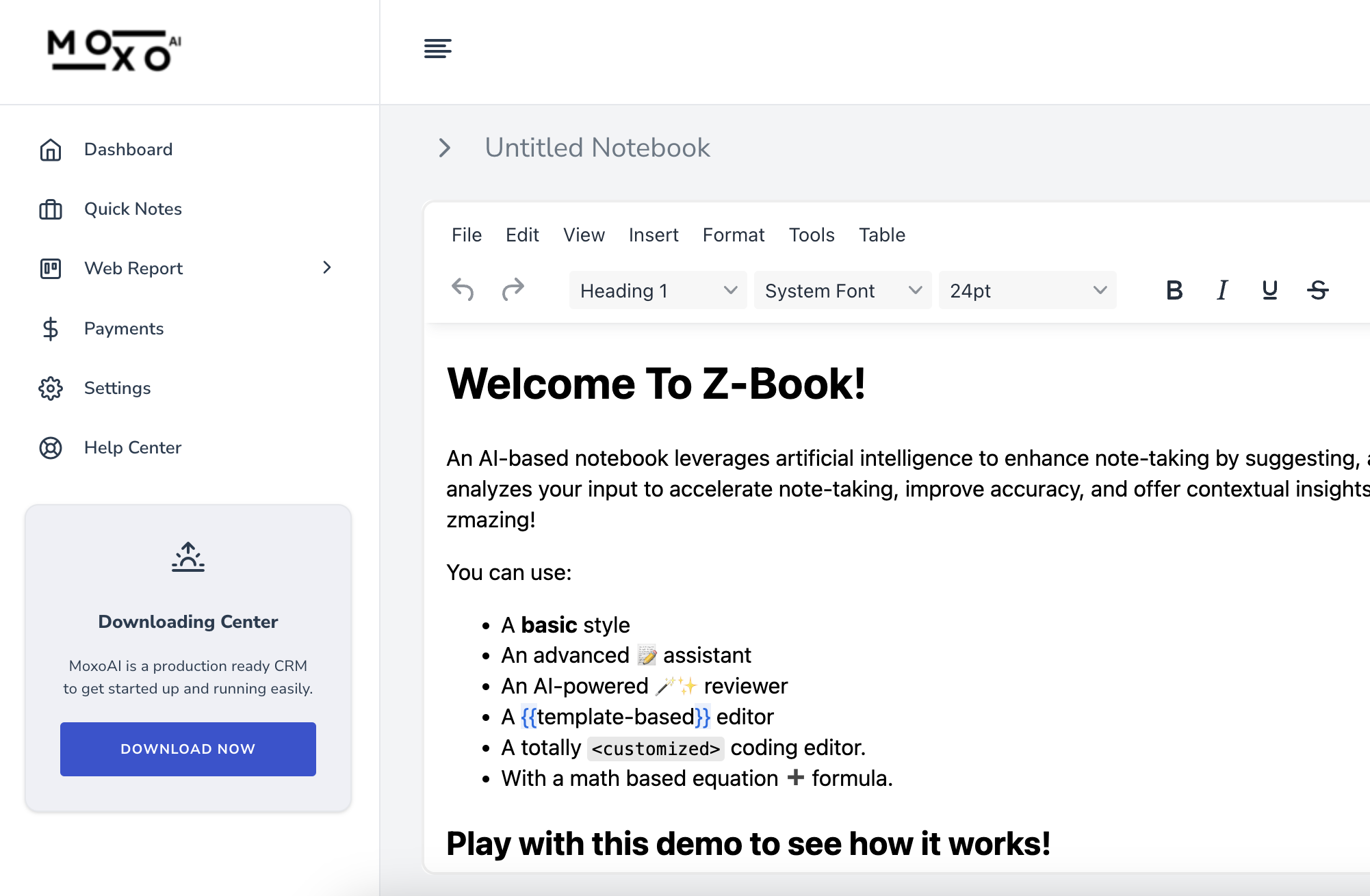Click the Downloading Center title

point(188,622)
